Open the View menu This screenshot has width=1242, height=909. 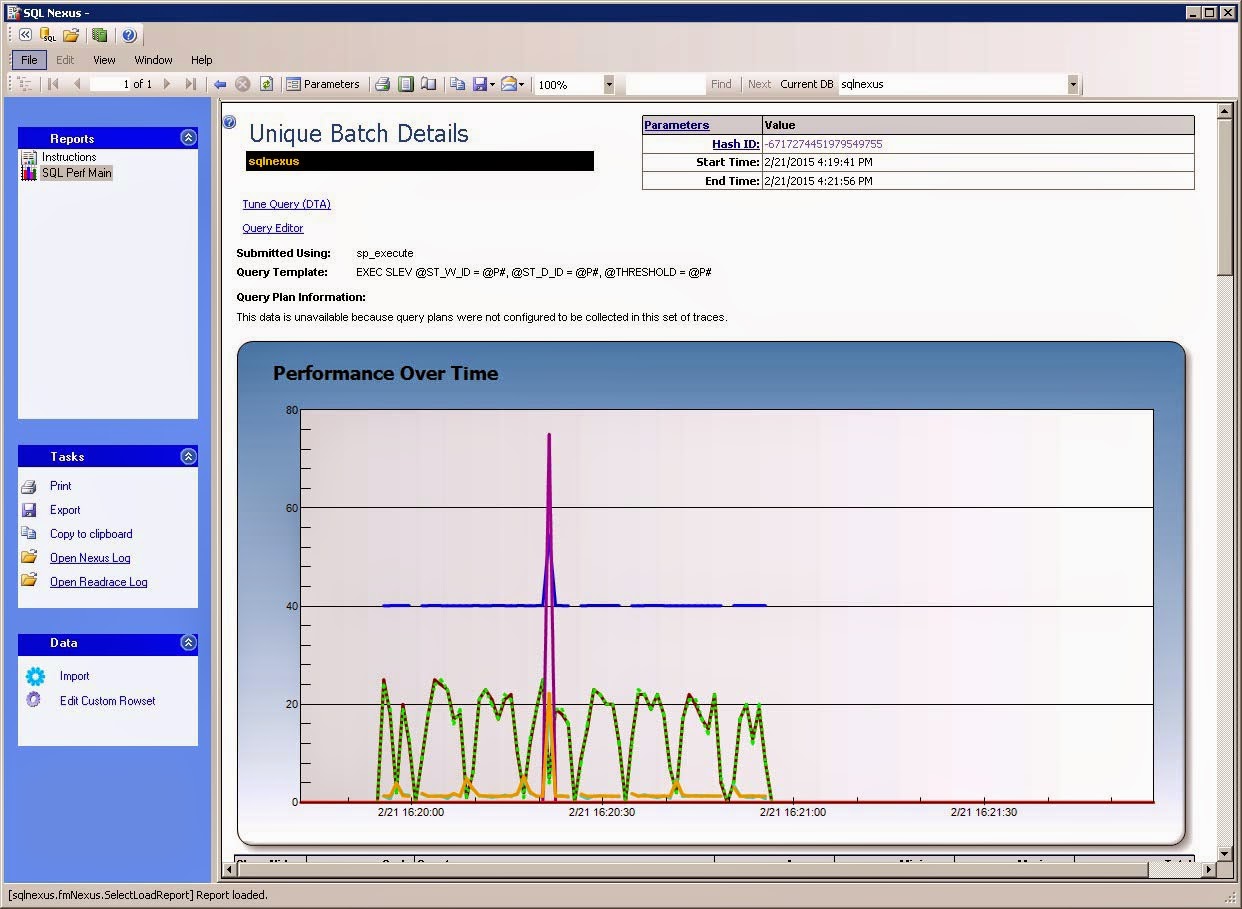tap(104, 60)
